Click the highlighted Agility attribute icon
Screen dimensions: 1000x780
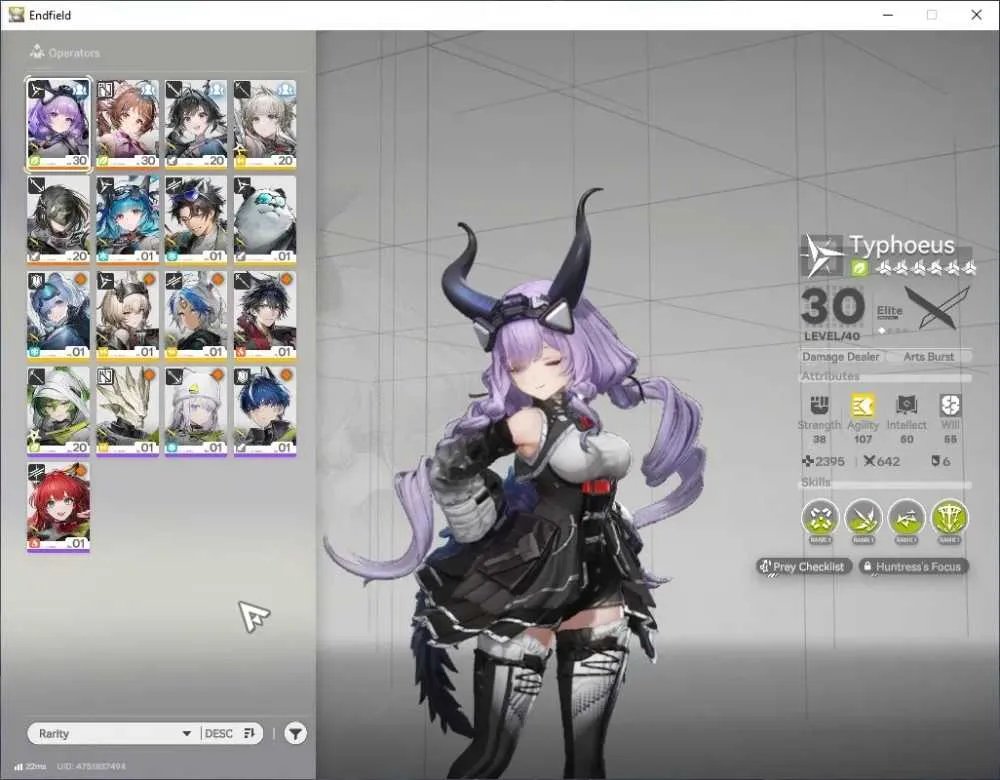coord(862,405)
